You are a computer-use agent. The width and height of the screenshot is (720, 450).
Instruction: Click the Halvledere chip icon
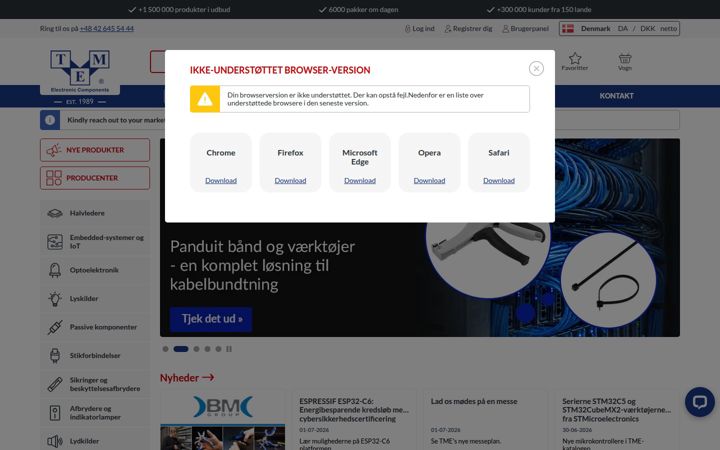[x=55, y=214]
